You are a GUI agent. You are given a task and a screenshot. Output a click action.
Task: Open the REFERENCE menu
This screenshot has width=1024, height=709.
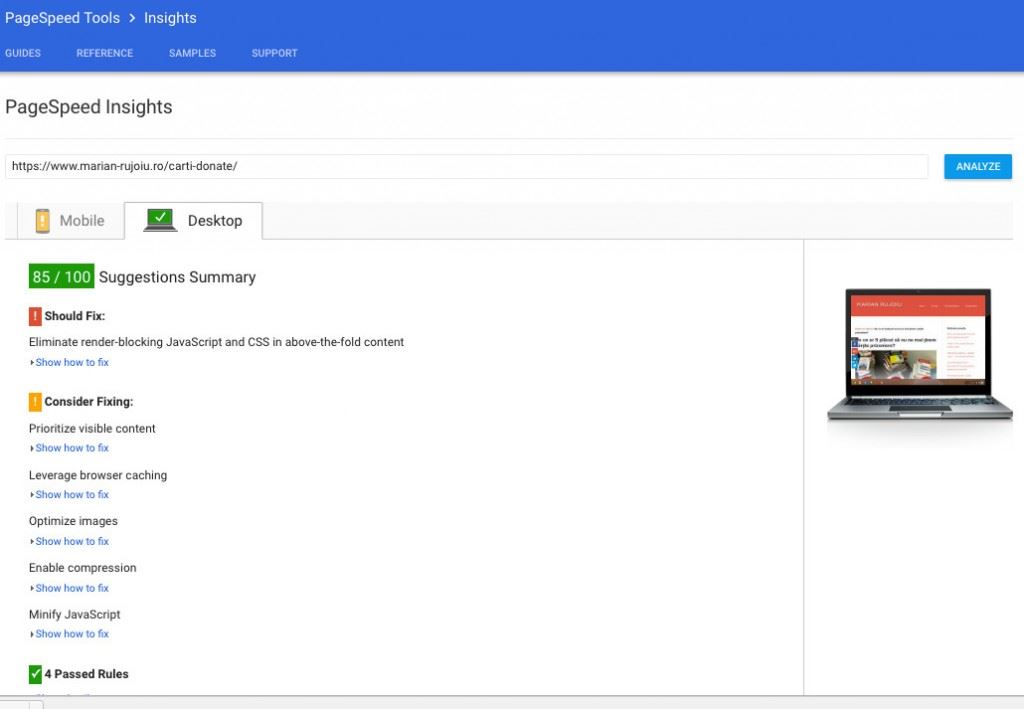coord(104,53)
